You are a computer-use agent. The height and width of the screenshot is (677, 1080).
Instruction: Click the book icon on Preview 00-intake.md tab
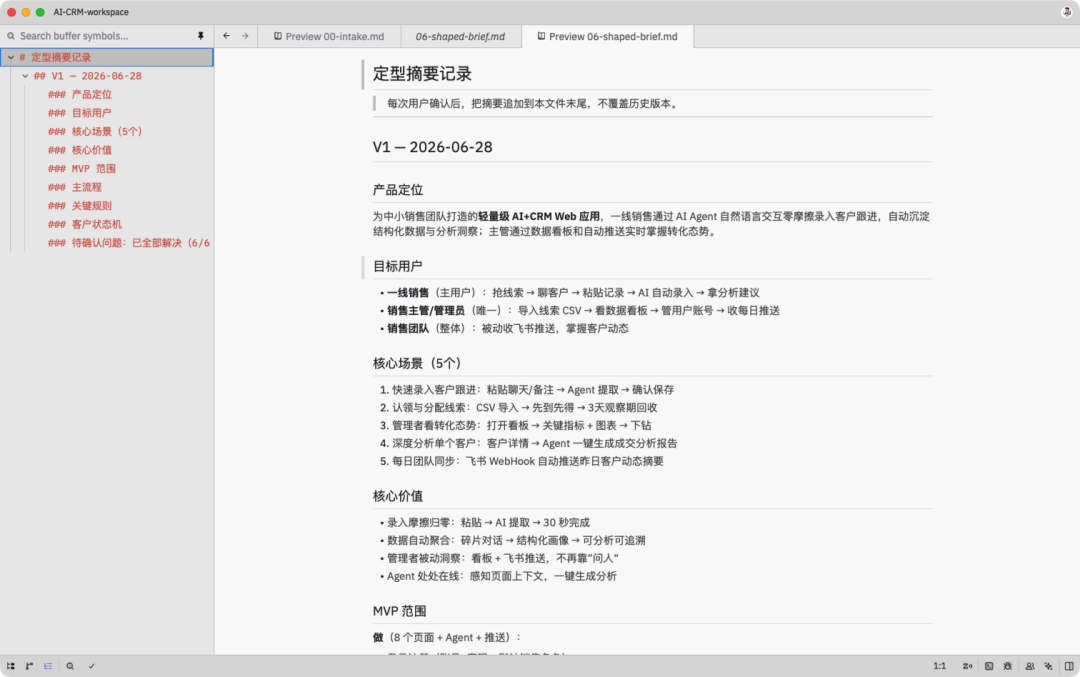tap(278, 36)
